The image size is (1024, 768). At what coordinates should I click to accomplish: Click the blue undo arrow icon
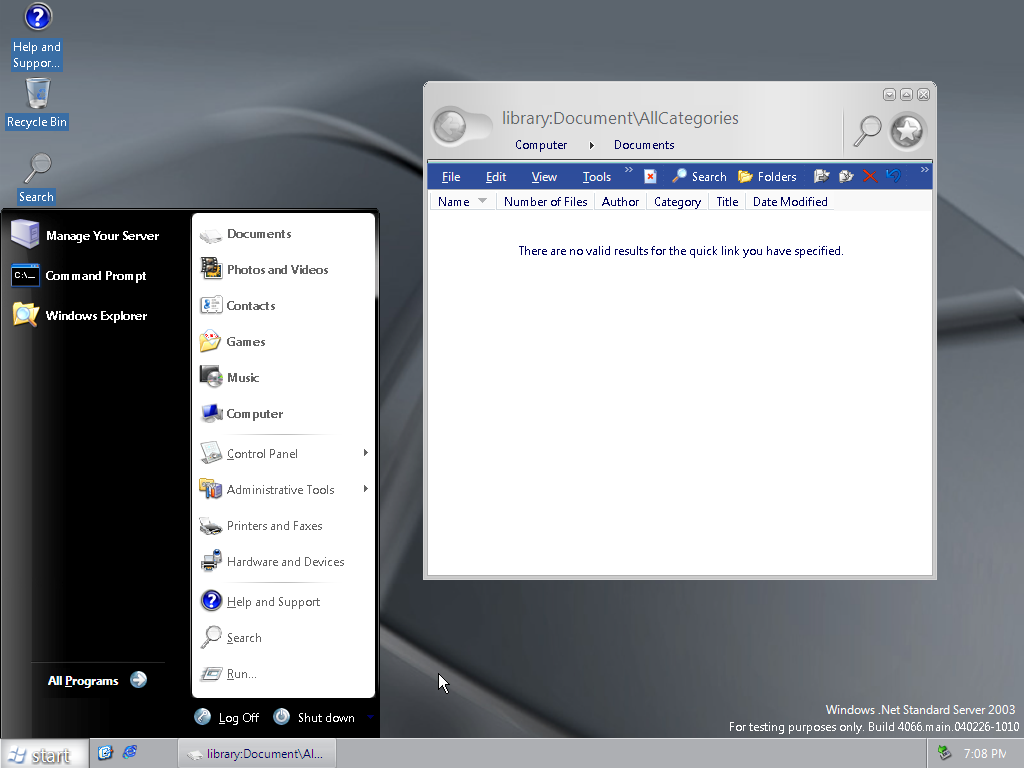pyautogui.click(x=893, y=176)
